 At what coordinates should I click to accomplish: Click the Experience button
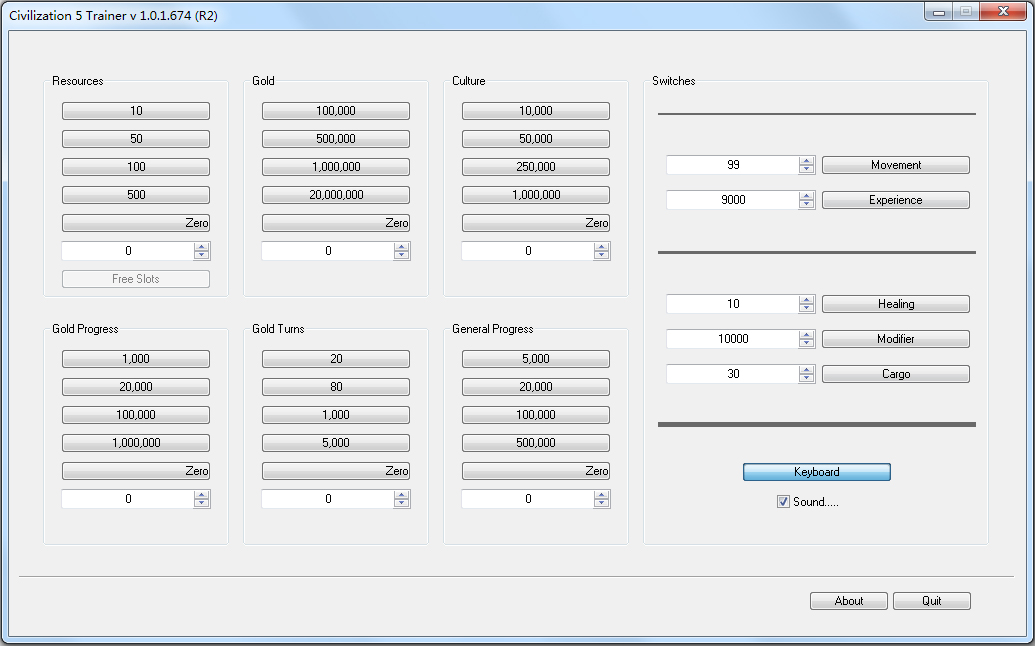point(895,200)
